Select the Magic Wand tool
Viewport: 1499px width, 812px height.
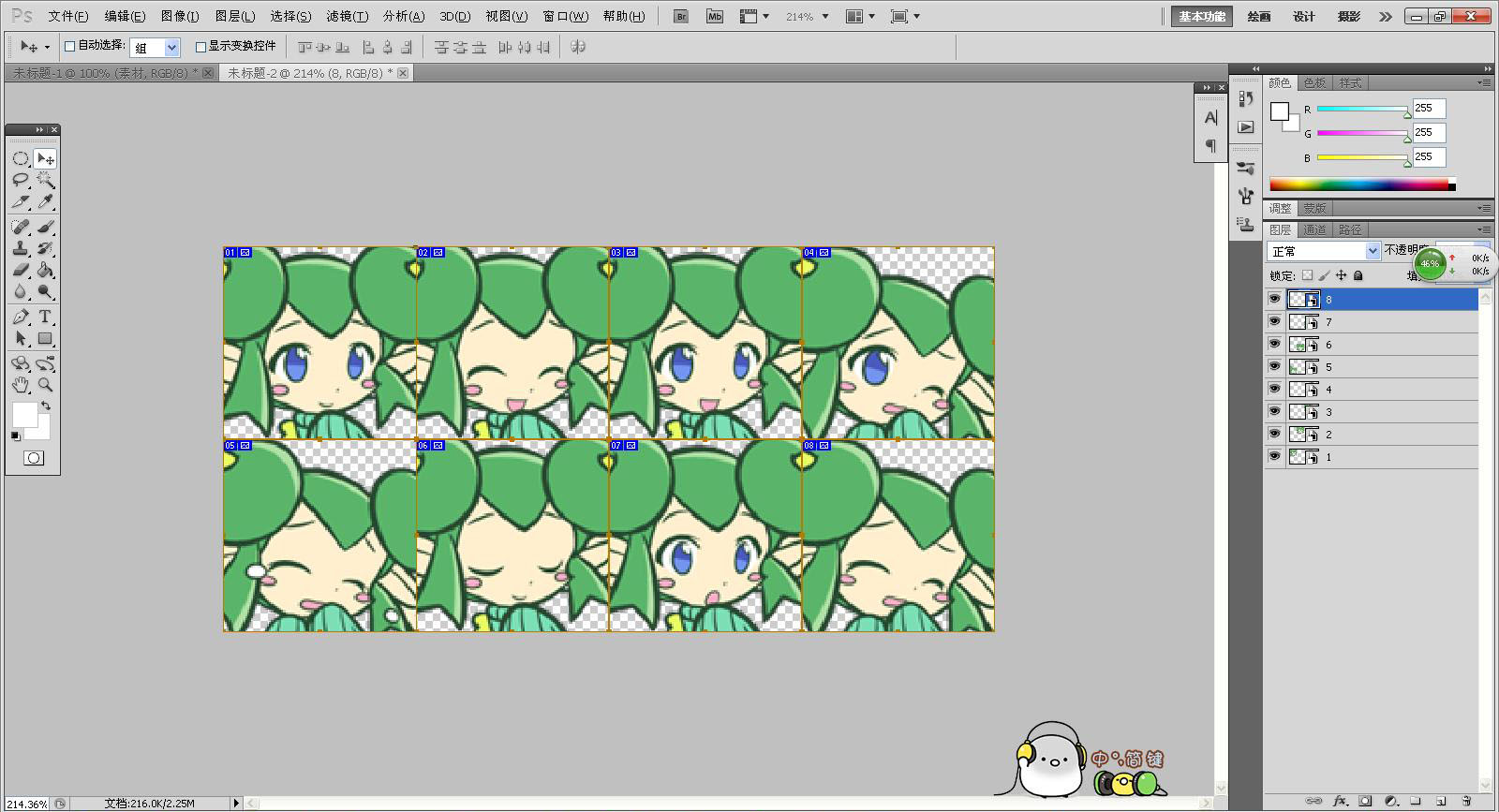click(x=45, y=180)
